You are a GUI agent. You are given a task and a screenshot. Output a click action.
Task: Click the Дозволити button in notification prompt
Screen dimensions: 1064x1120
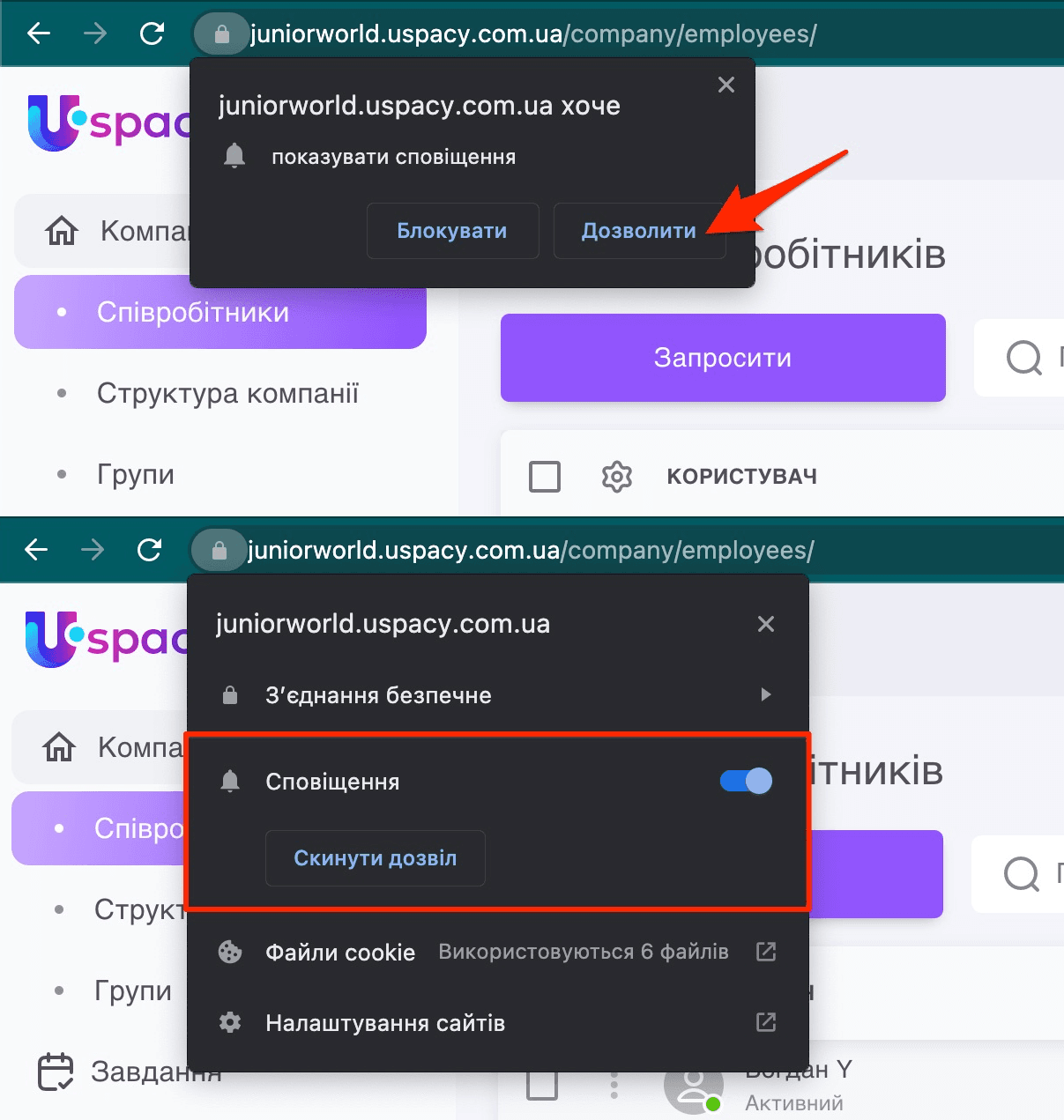639,231
